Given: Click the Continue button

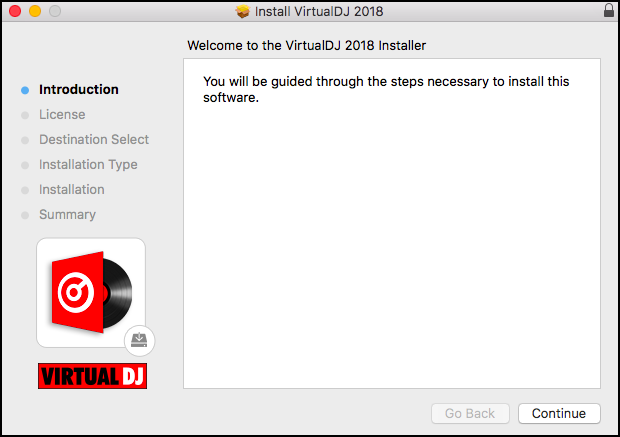Looking at the screenshot, I should pyautogui.click(x=559, y=413).
